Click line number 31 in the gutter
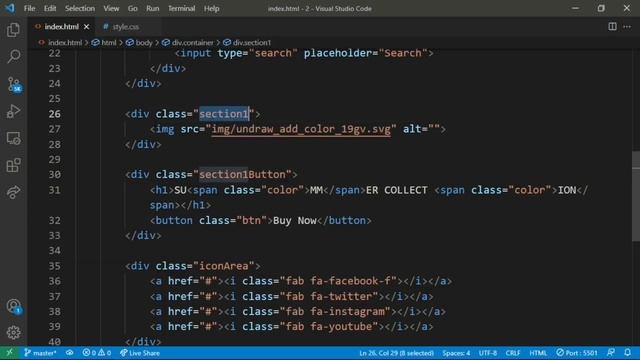Screen dimensions: 640x360 pyautogui.click(x=54, y=190)
